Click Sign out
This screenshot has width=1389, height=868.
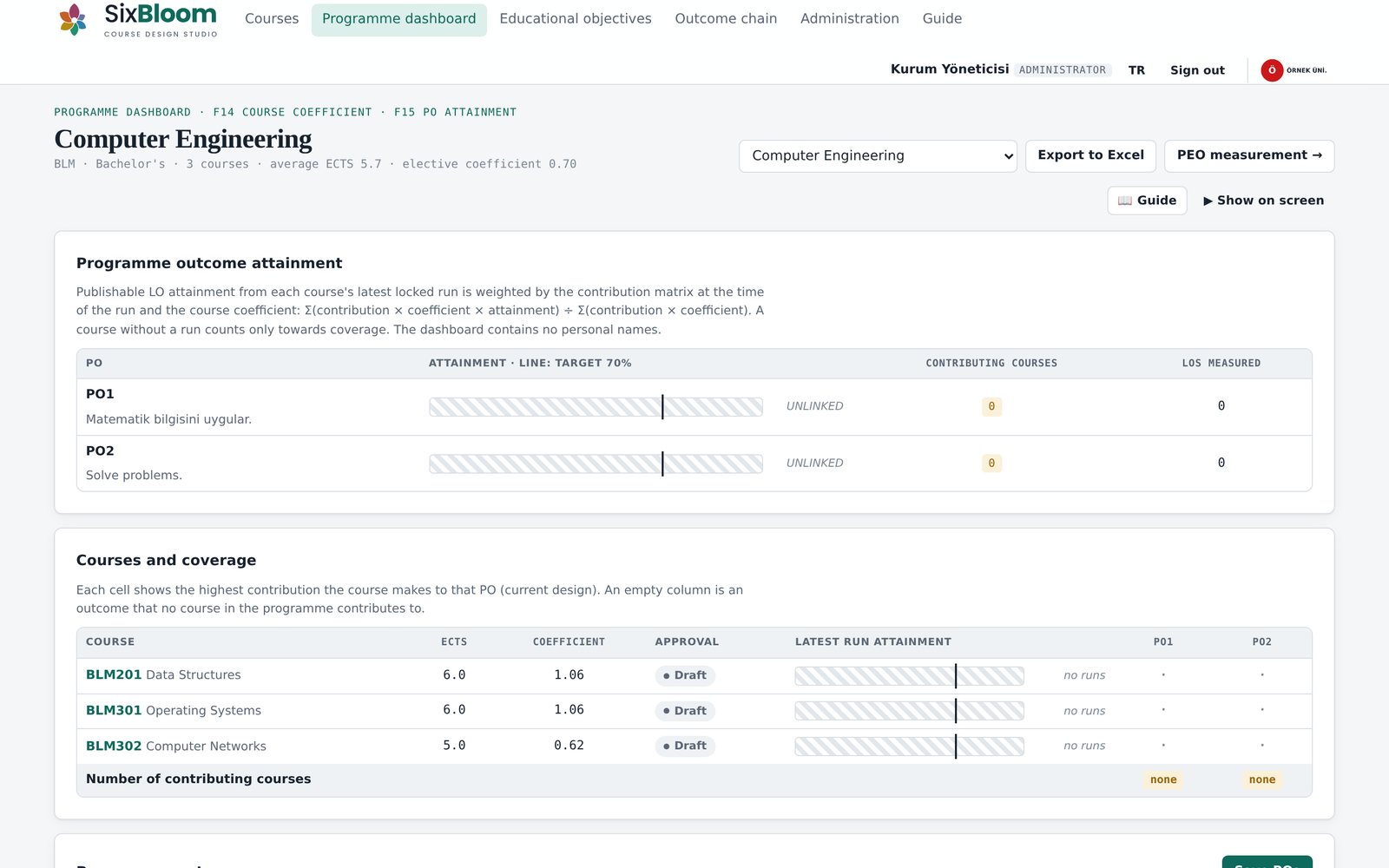click(1197, 70)
